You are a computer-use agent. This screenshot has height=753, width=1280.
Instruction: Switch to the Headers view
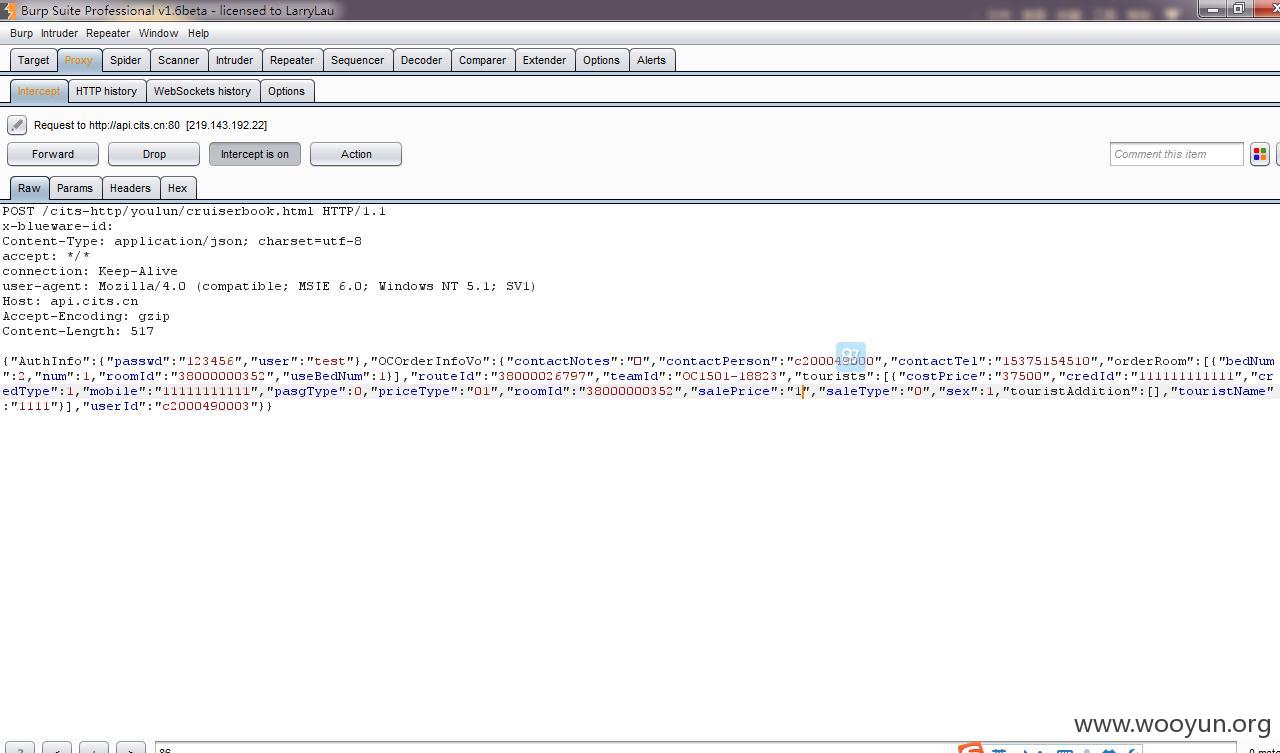coord(130,188)
